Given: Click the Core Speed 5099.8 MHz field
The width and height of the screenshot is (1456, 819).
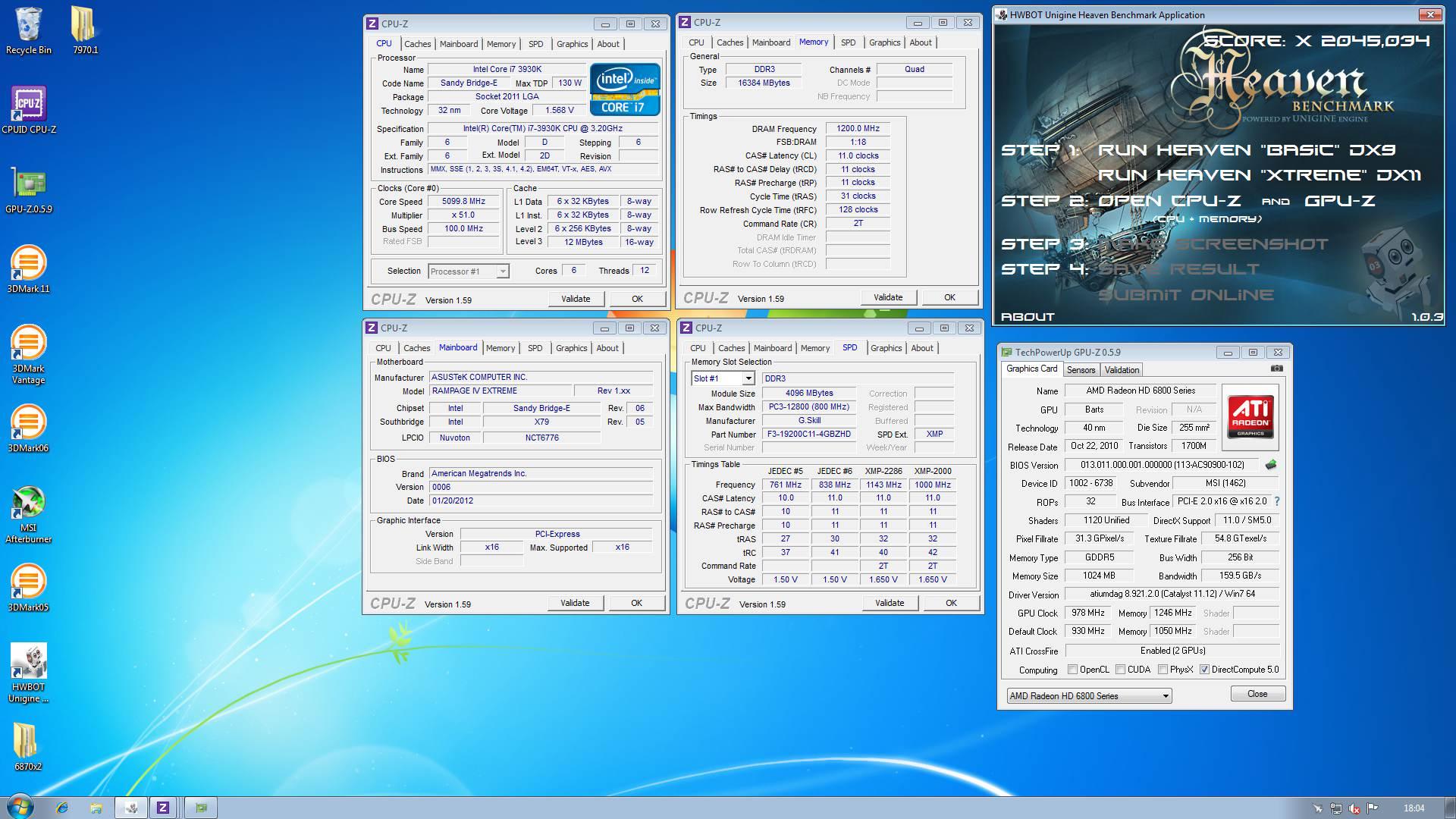Looking at the screenshot, I should (464, 202).
